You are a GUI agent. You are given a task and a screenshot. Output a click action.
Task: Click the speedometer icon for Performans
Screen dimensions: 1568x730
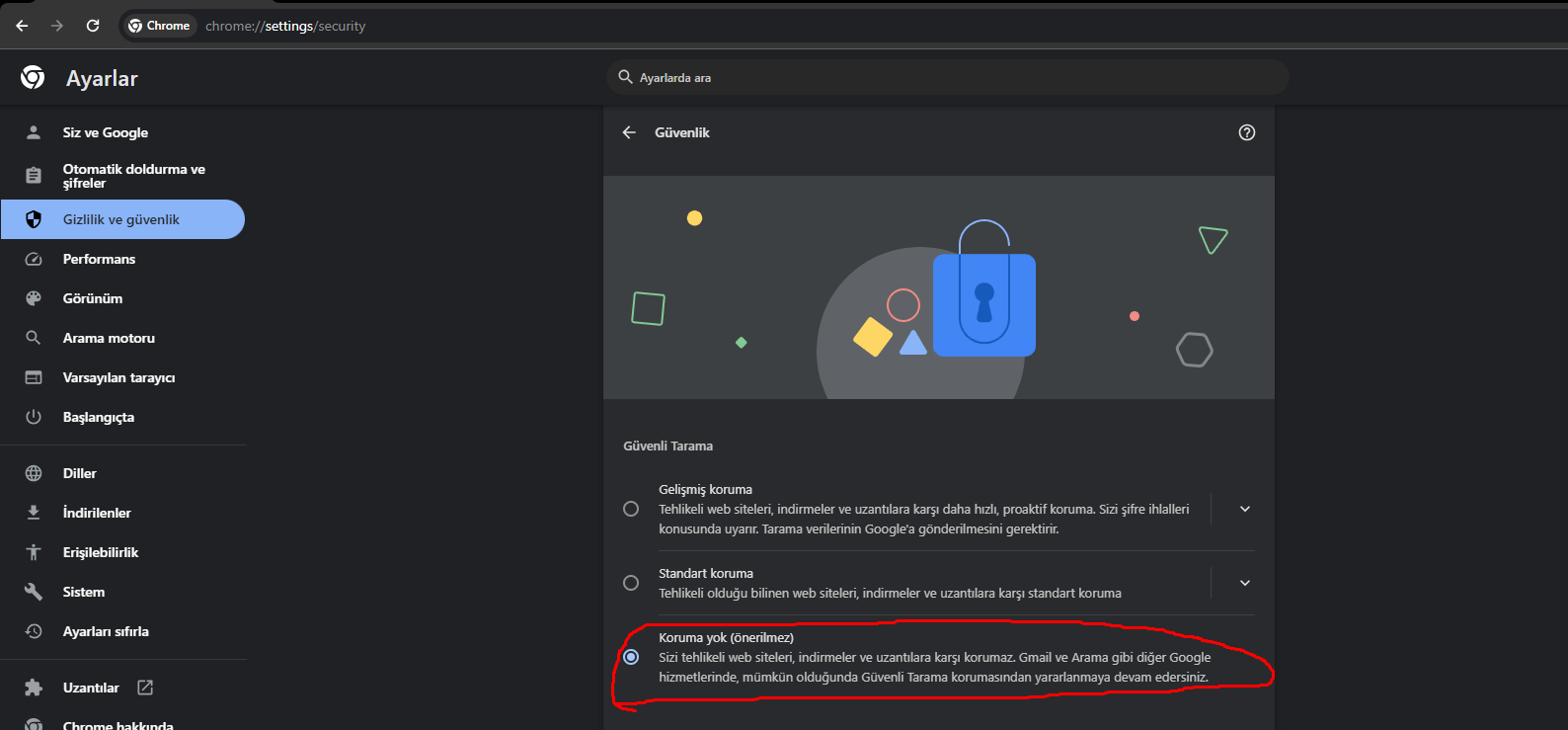point(34,259)
